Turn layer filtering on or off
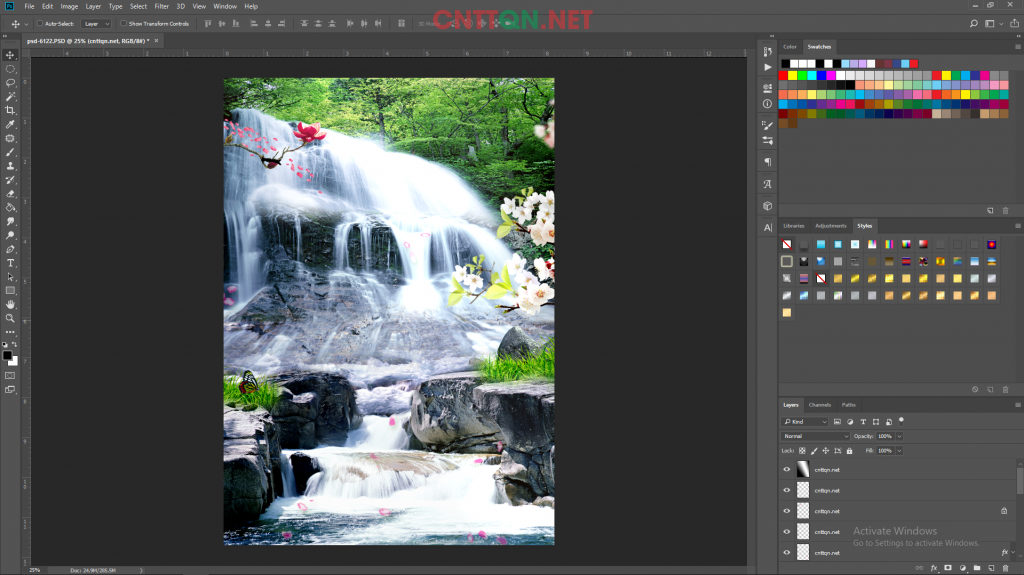Image resolution: width=1024 pixels, height=575 pixels. (901, 421)
